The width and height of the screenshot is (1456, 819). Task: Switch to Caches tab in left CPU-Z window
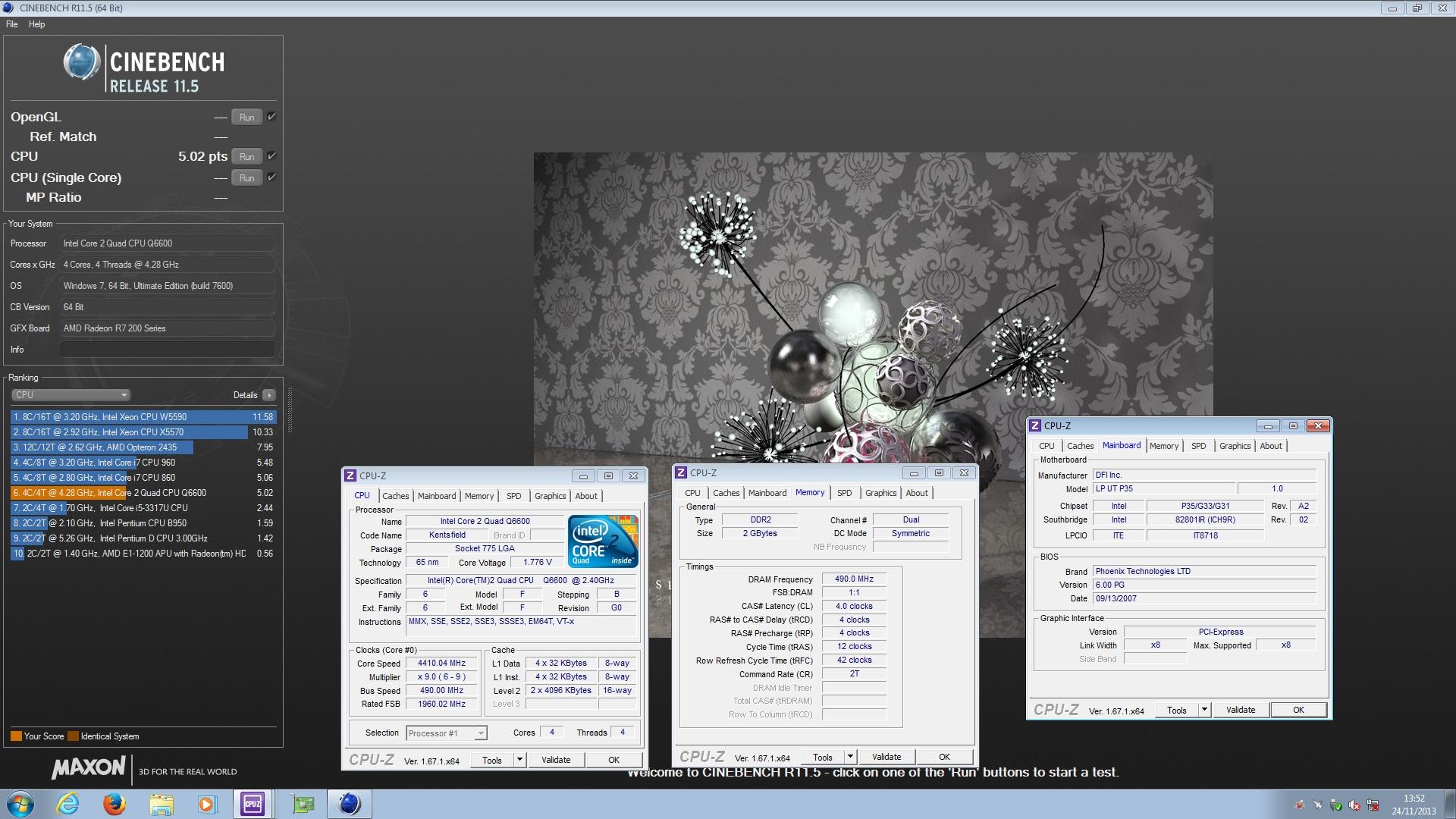[x=395, y=496]
